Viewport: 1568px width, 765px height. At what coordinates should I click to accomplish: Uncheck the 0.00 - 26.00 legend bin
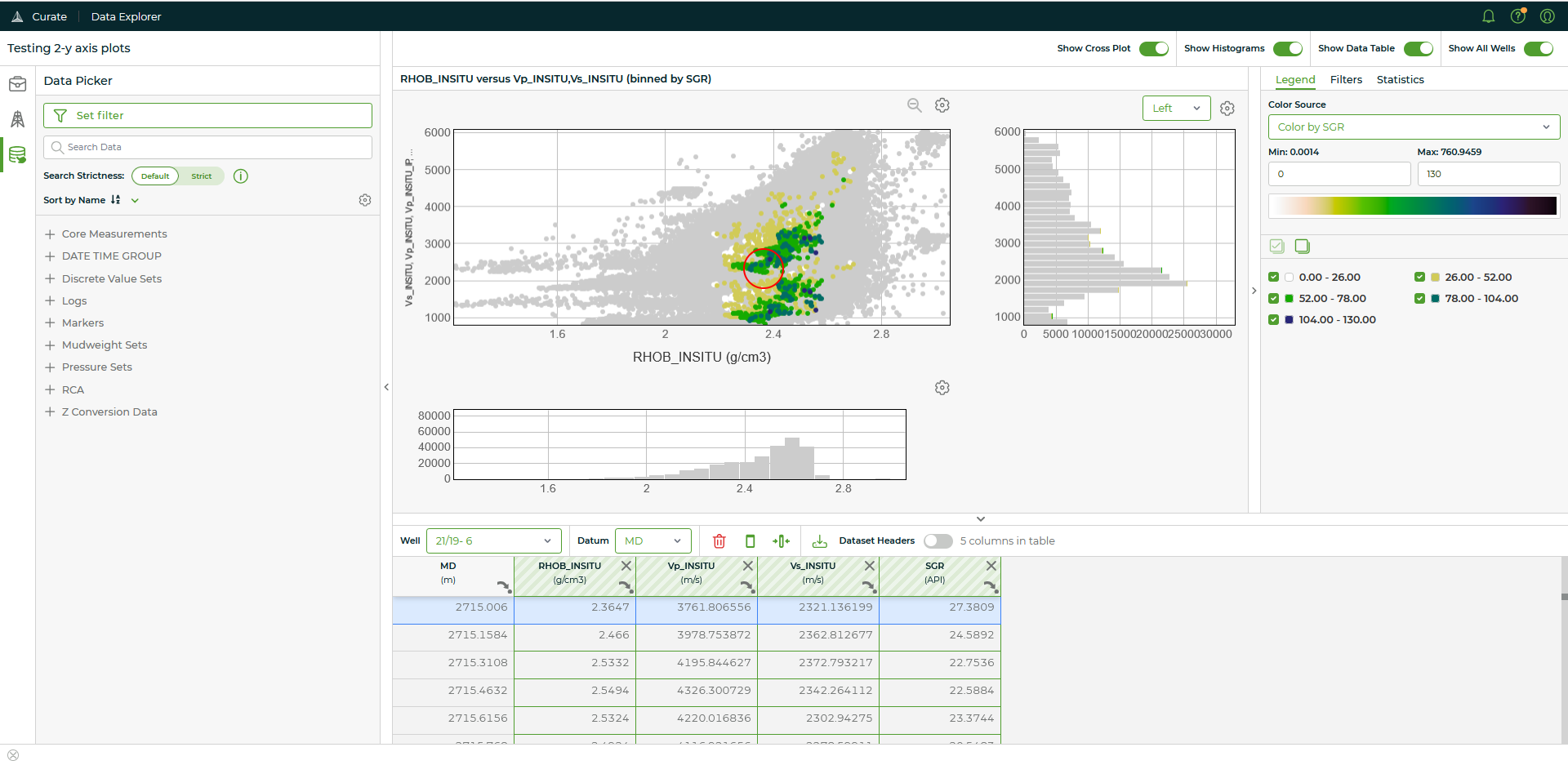[1273, 278]
